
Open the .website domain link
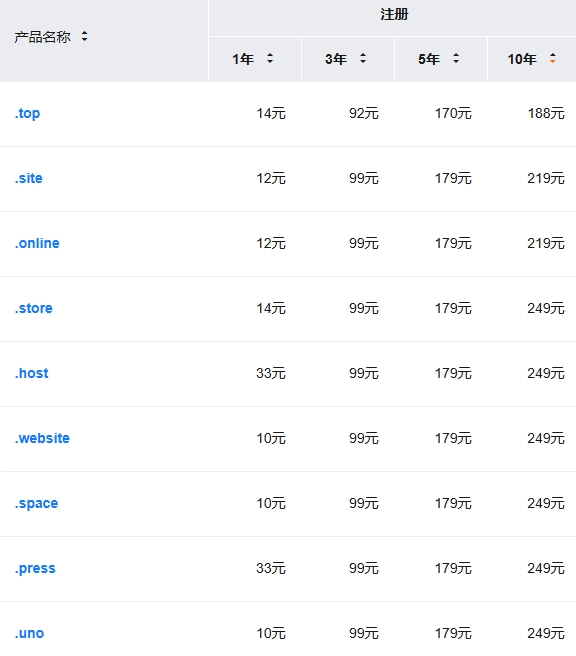(42, 438)
